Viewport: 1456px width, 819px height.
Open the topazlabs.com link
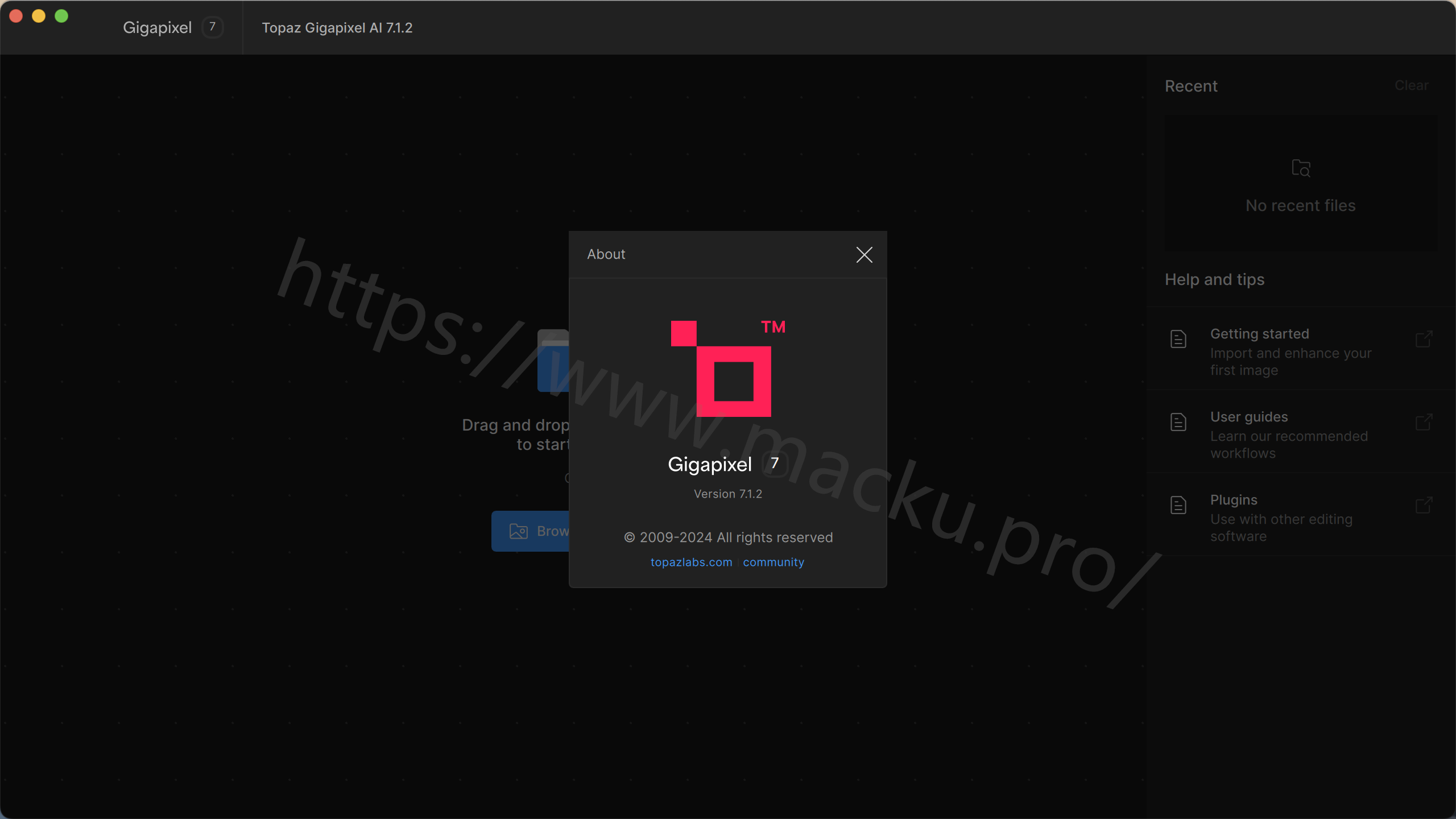coord(691,562)
